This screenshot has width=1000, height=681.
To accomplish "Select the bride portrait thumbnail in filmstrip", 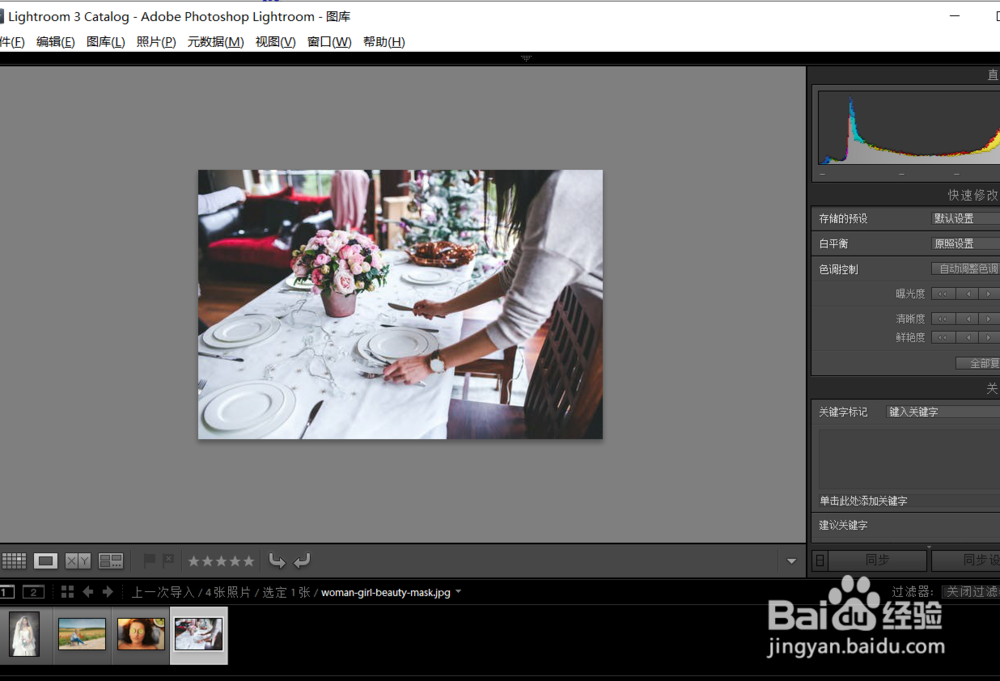I will [24, 634].
